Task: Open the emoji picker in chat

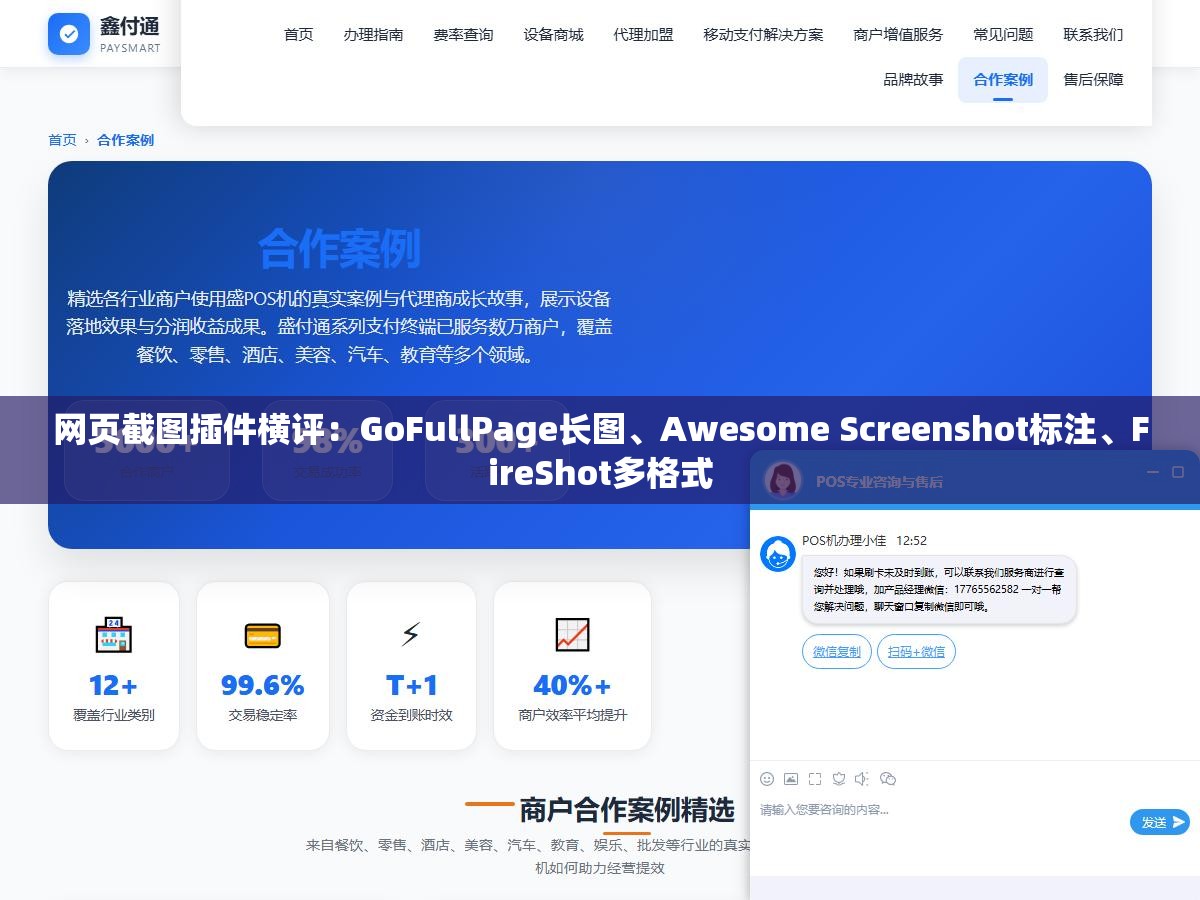Action: pos(767,779)
